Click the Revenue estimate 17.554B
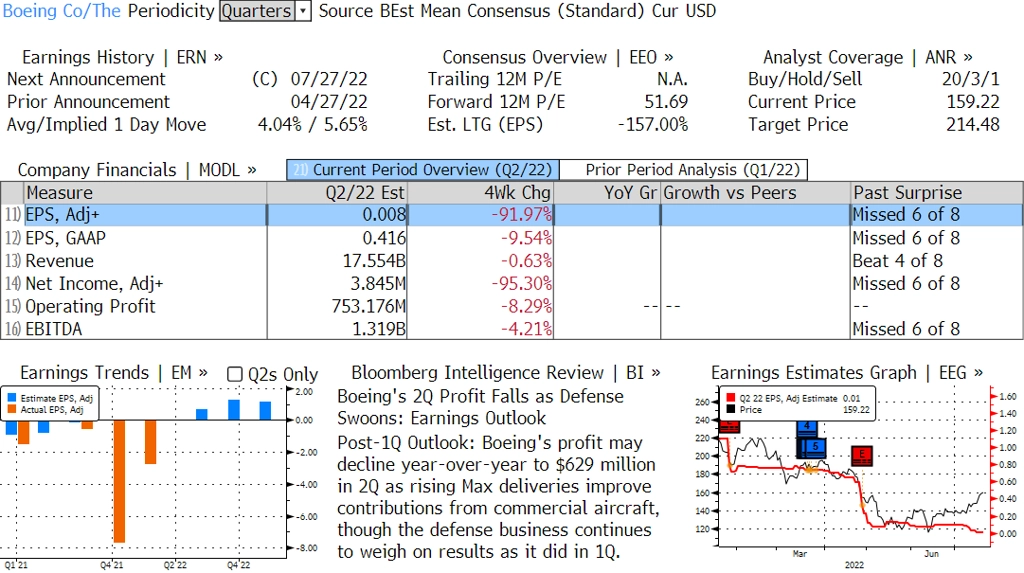Image resolution: width=1024 pixels, height=573 pixels. coord(374,261)
